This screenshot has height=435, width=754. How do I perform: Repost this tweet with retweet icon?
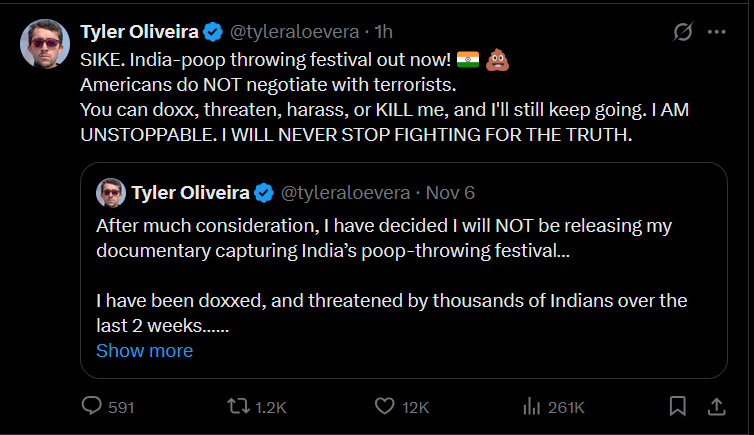click(238, 407)
